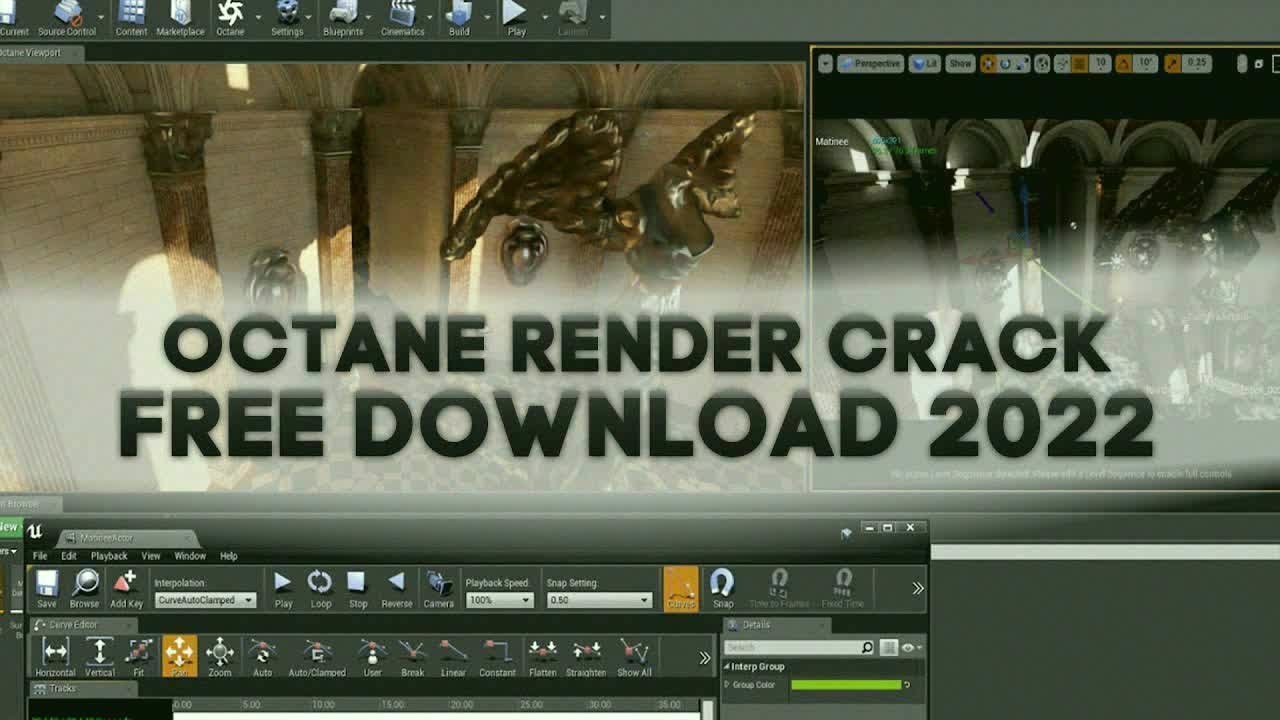Toggle viewport scale snapping
Image resolution: width=1280 pixels, height=720 pixels.
(x=1172, y=63)
